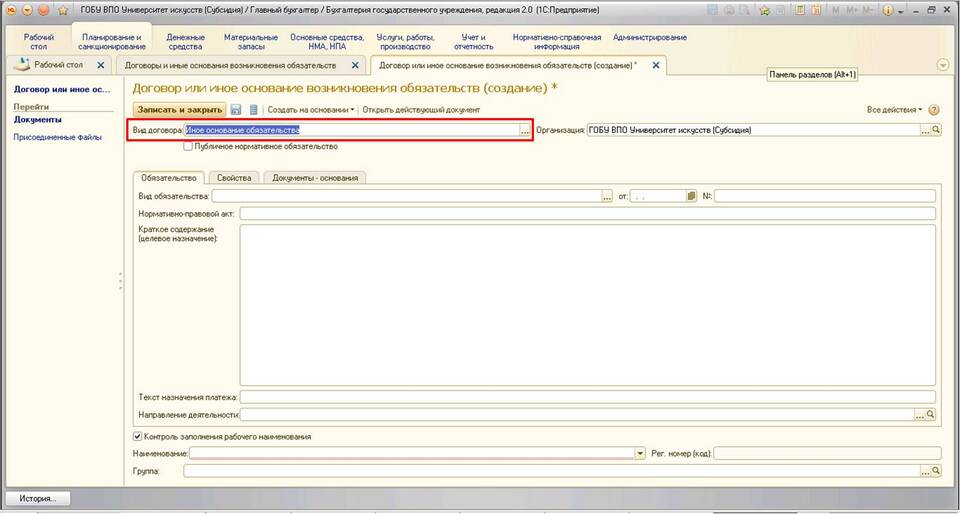The height and width of the screenshot is (514, 960).
Task: Click the История... button
Action: coord(37,499)
